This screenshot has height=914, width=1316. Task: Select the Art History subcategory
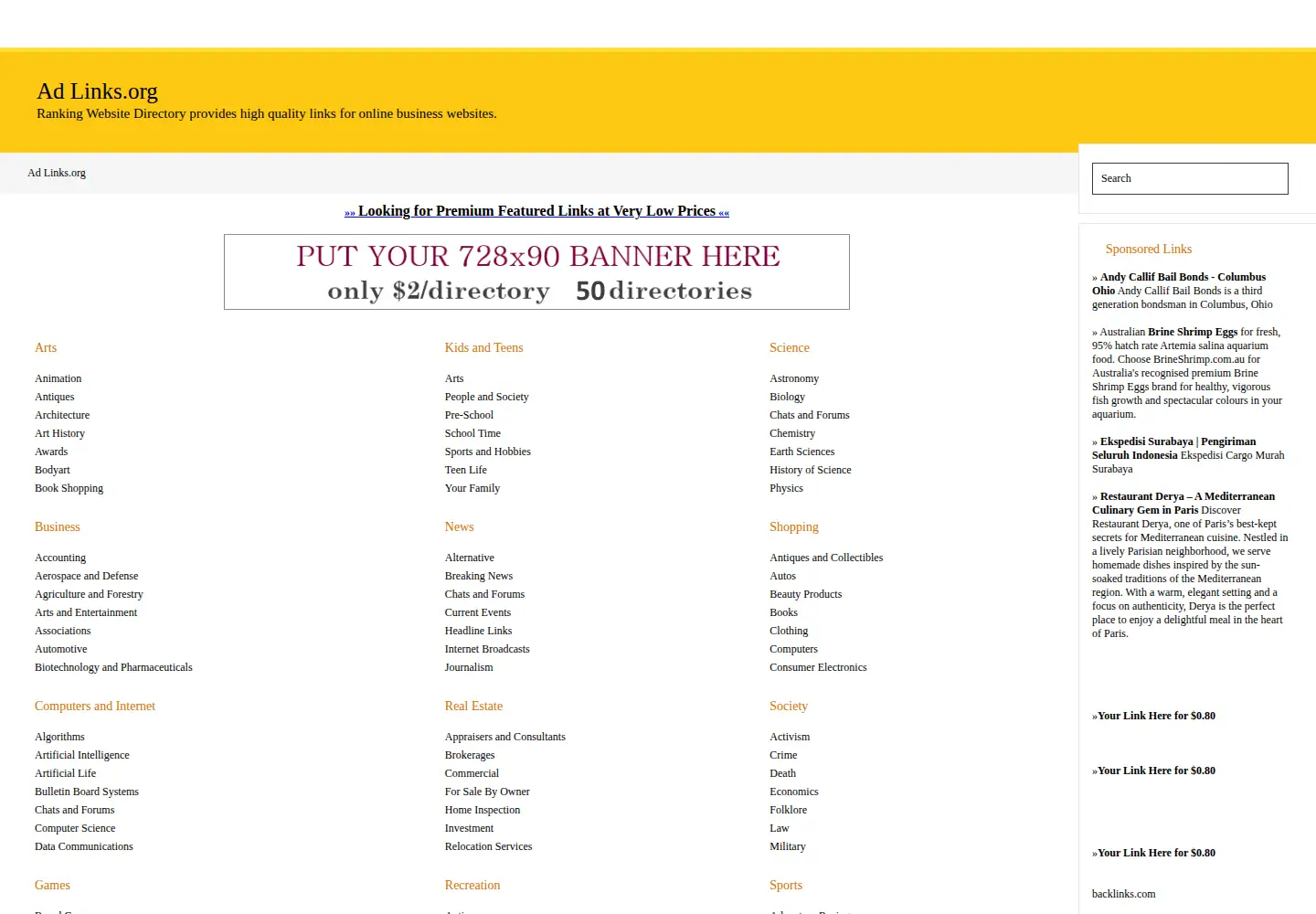pos(59,433)
